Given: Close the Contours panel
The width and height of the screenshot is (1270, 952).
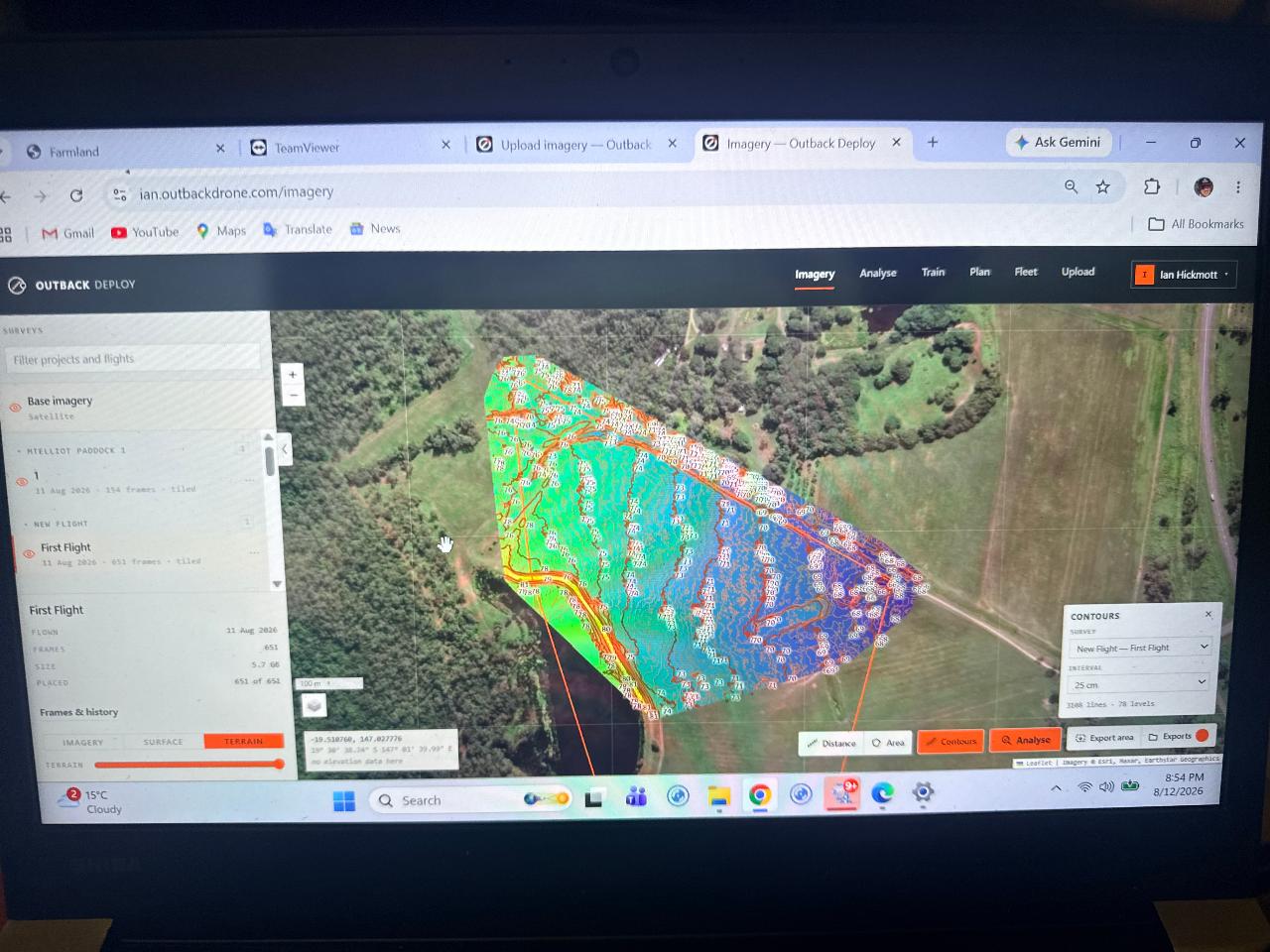Looking at the screenshot, I should point(1208,615).
